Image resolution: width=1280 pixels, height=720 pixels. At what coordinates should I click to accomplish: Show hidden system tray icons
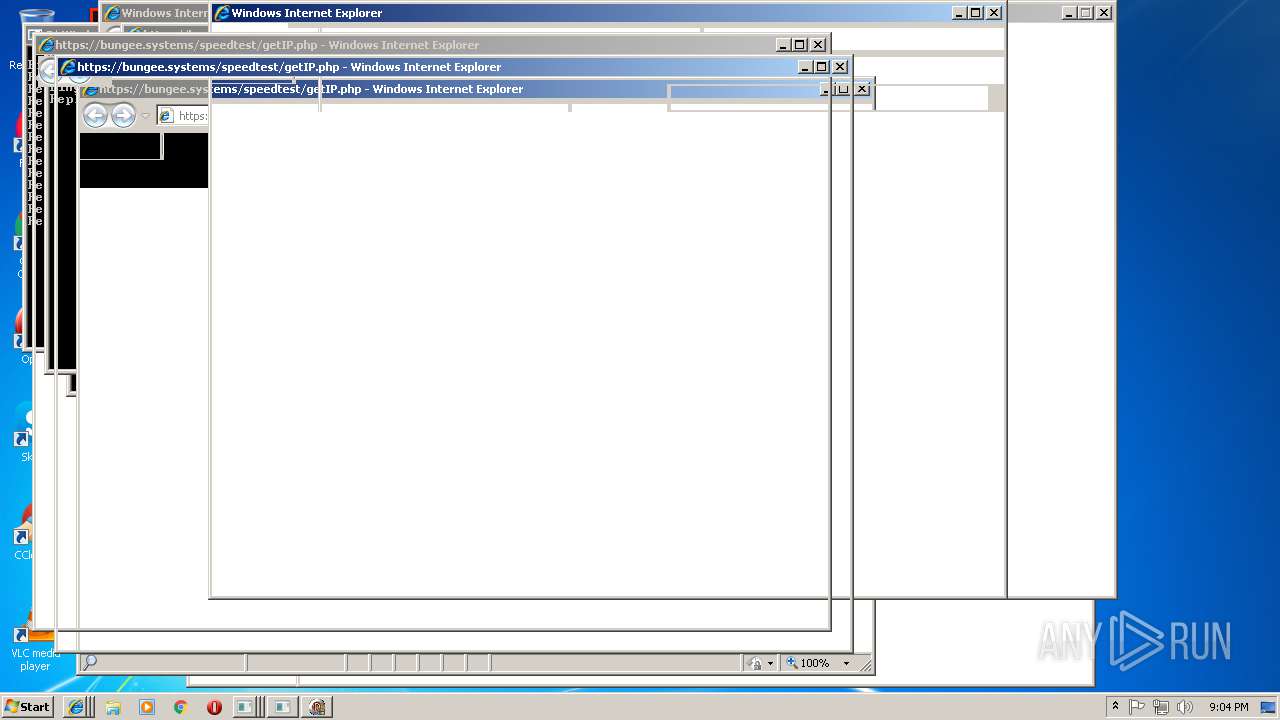[x=1115, y=707]
